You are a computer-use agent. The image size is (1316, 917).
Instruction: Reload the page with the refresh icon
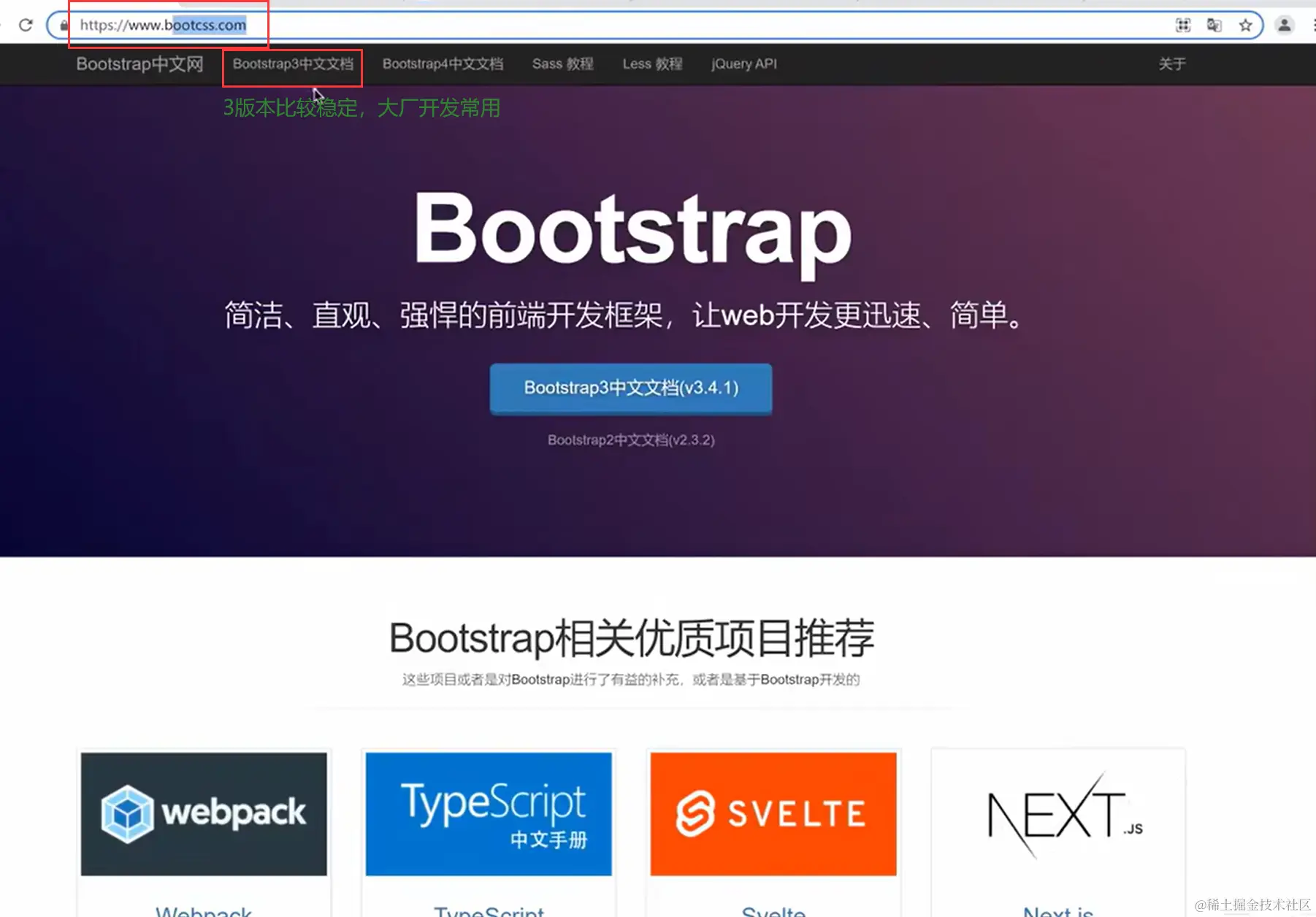[x=26, y=26]
